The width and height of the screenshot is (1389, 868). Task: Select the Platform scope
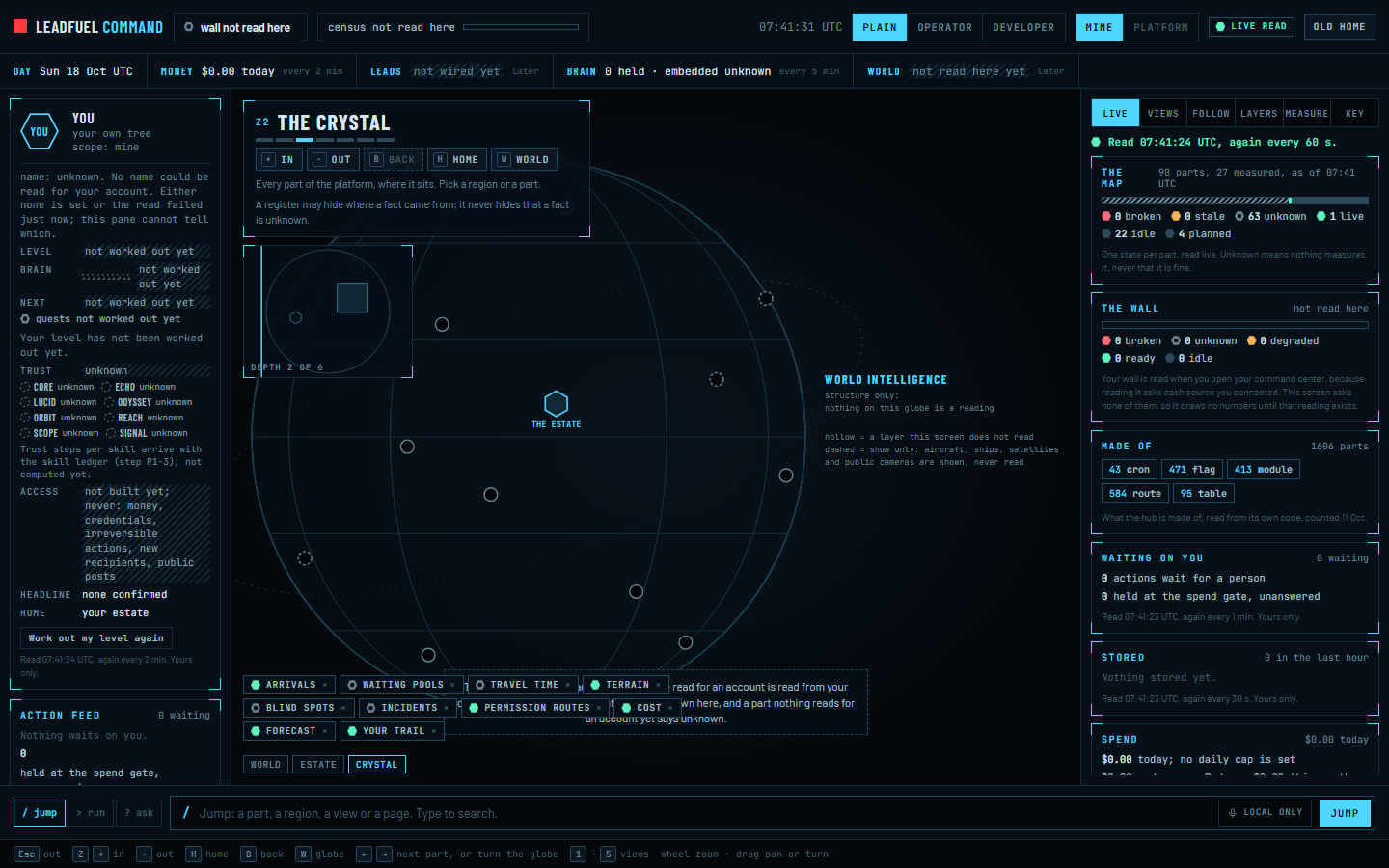[1160, 27]
